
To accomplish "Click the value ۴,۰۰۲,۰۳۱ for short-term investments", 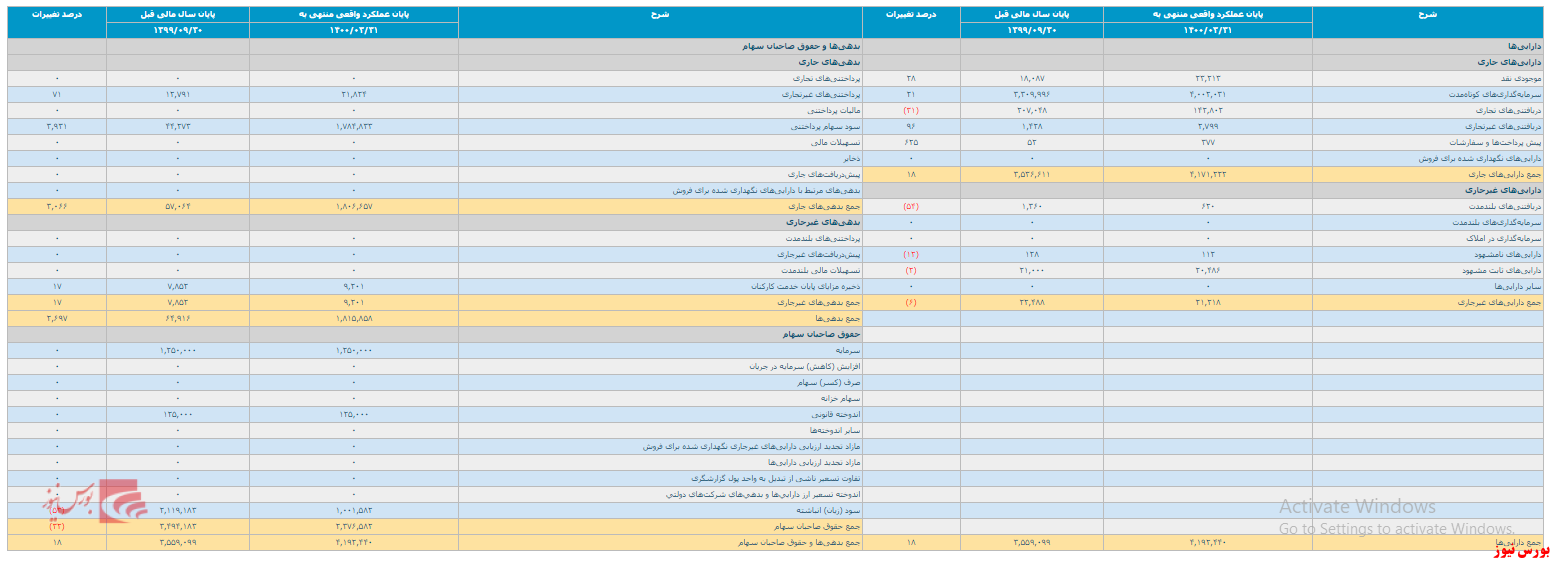I will pyautogui.click(x=1208, y=93).
